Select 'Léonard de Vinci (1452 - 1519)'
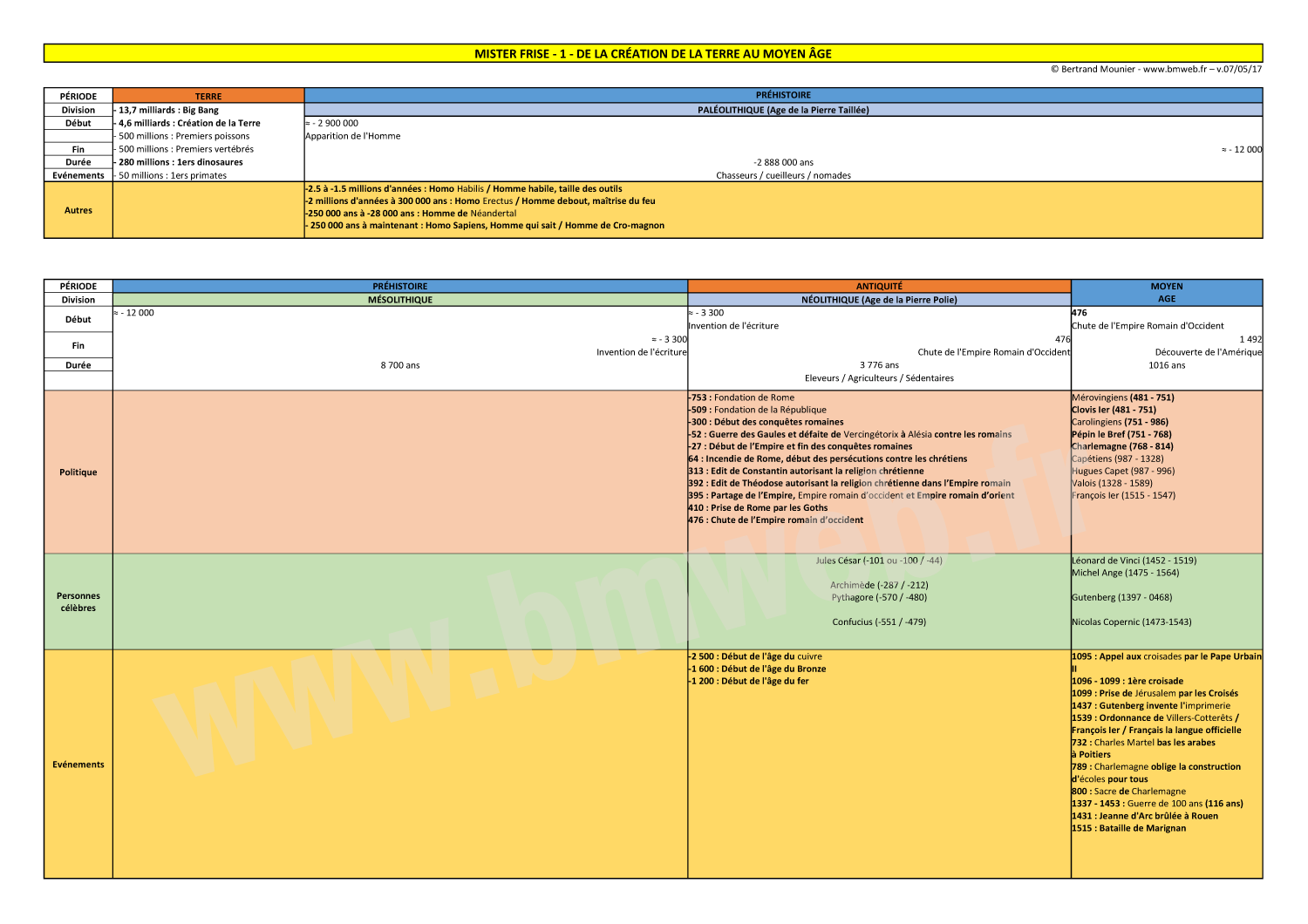 (x=1134, y=561)
